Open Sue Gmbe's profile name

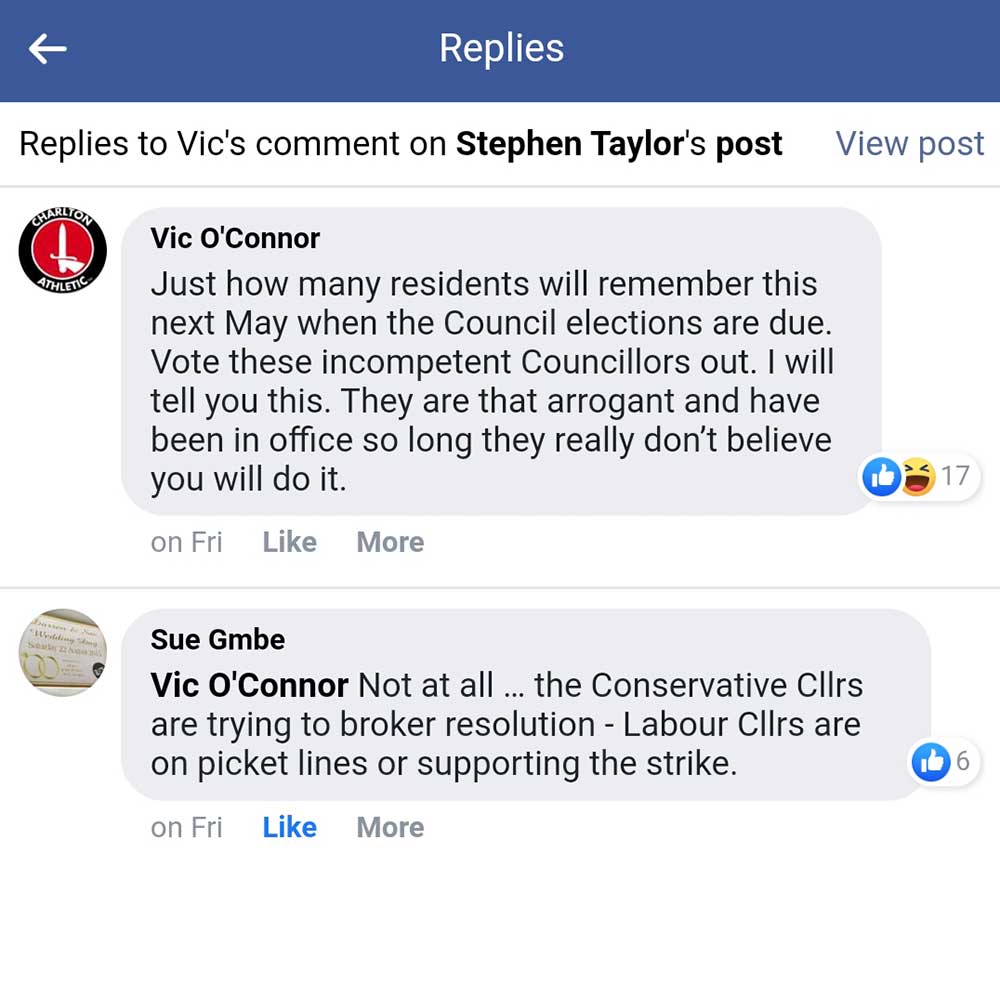(x=218, y=639)
